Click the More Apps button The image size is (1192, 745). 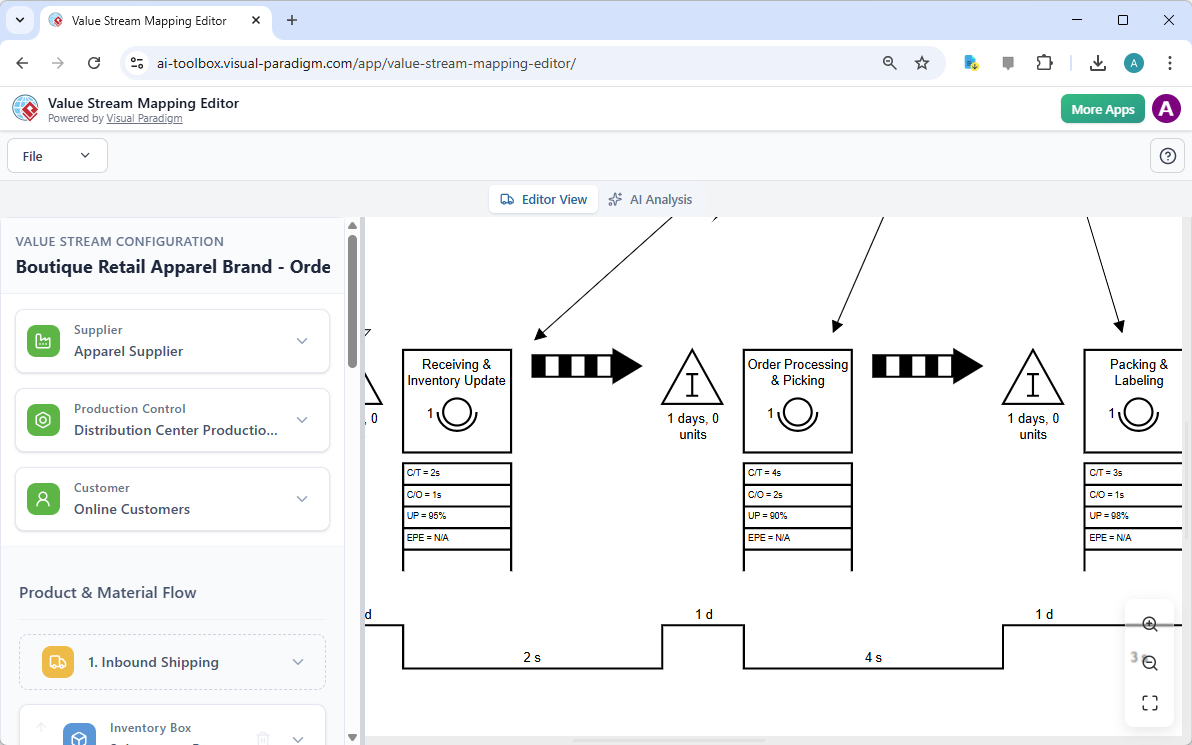[x=1102, y=108]
